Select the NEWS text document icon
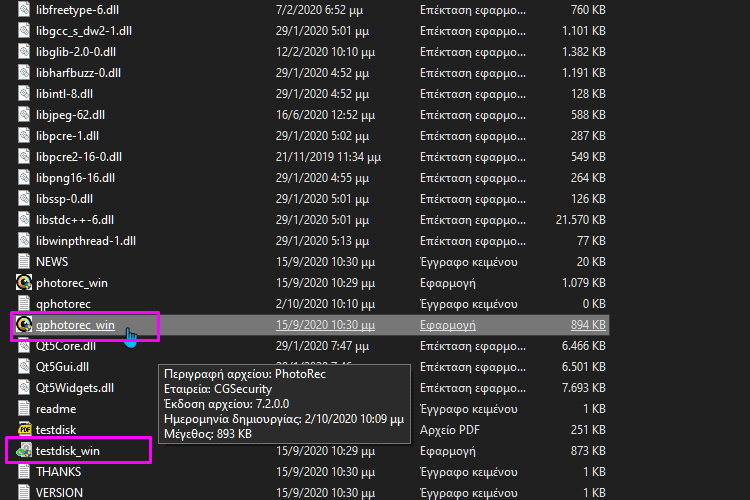Viewport: 750px width, 500px height. point(23,262)
